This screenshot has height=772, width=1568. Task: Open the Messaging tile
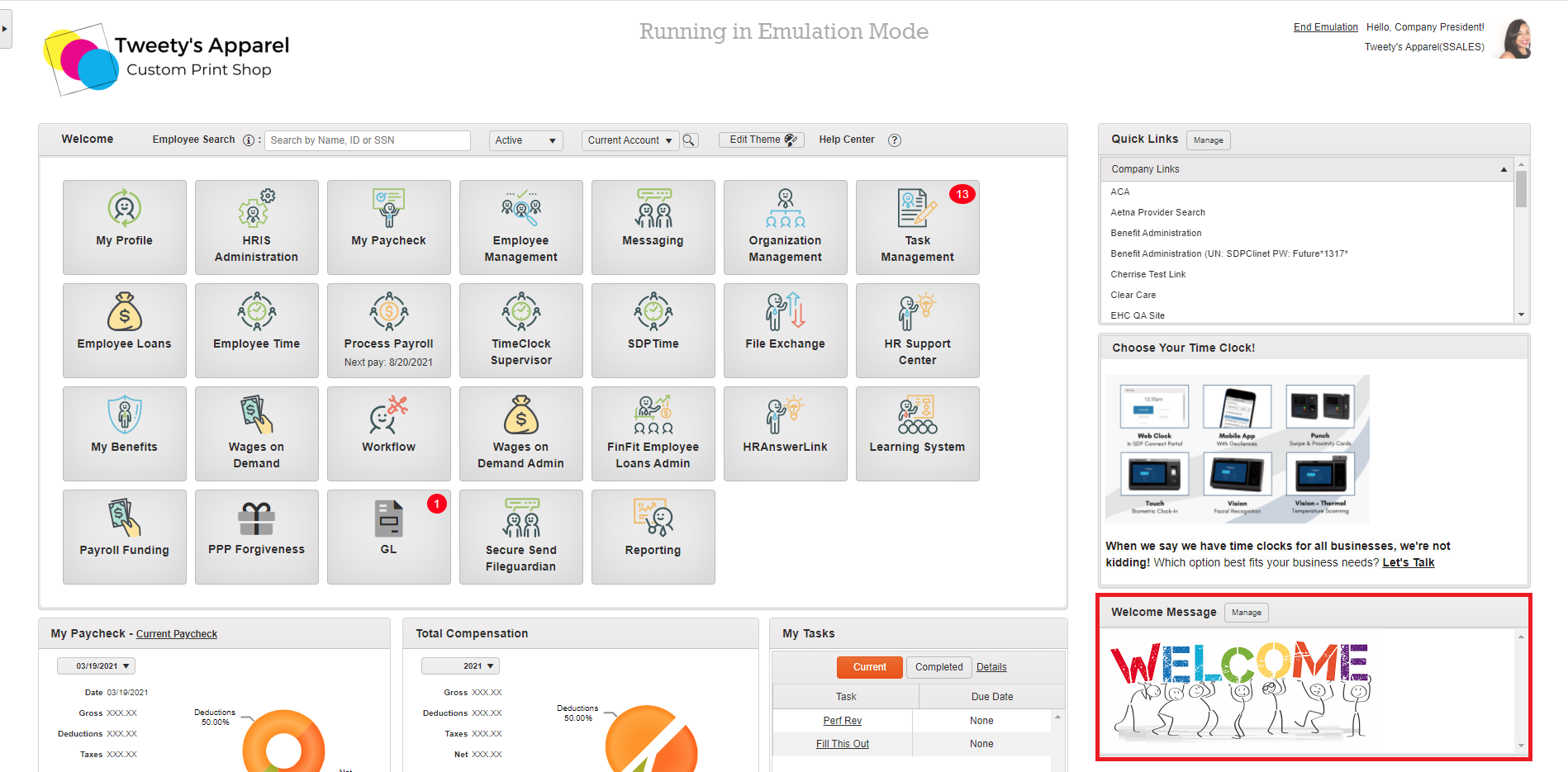pyautogui.click(x=653, y=227)
